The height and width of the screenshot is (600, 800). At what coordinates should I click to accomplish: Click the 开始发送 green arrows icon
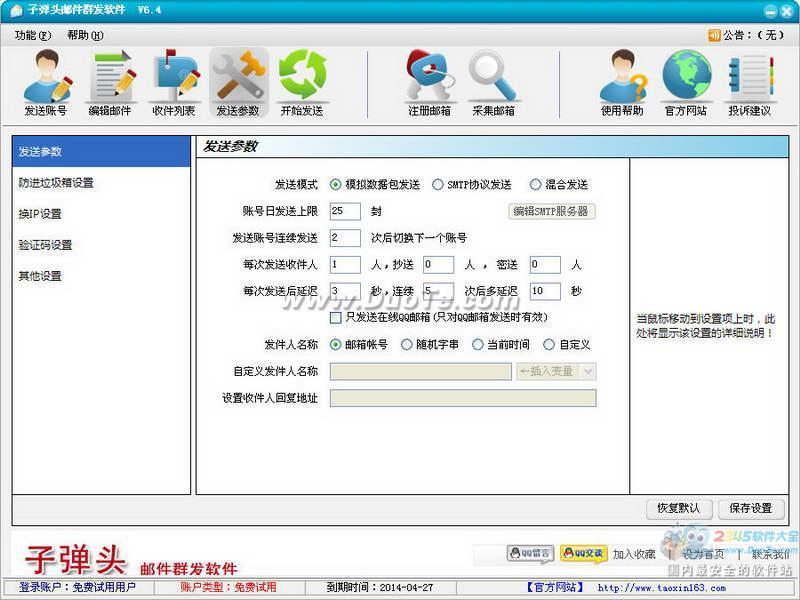(302, 83)
